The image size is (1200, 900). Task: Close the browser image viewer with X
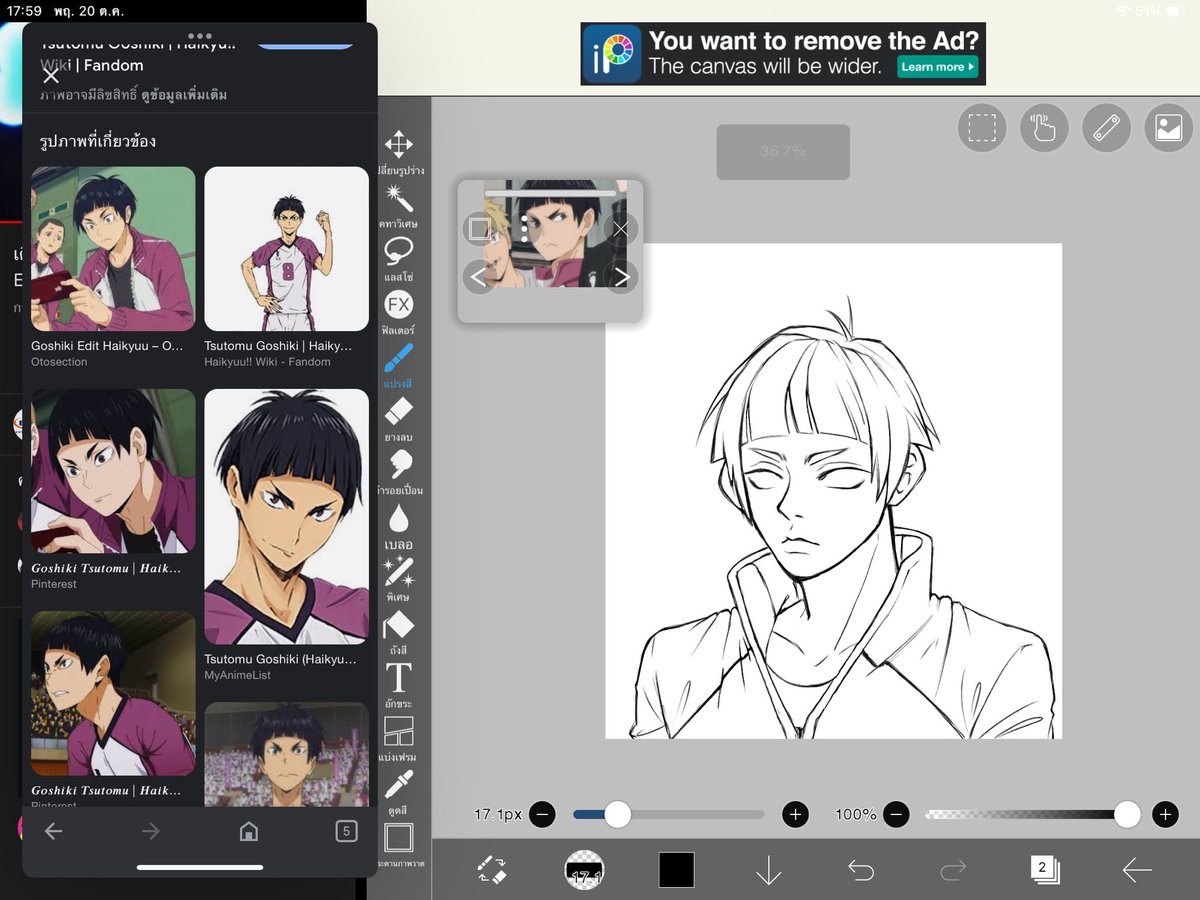click(51, 75)
